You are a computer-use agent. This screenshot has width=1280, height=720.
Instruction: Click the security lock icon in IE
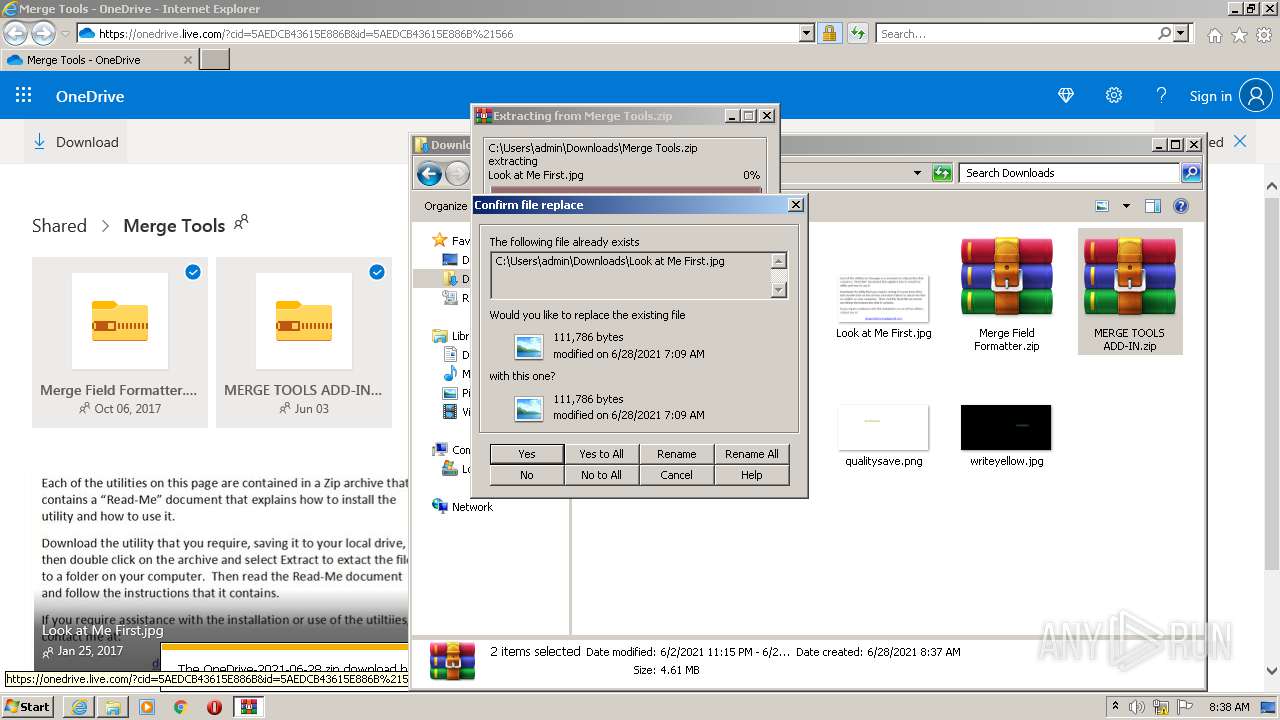point(829,34)
